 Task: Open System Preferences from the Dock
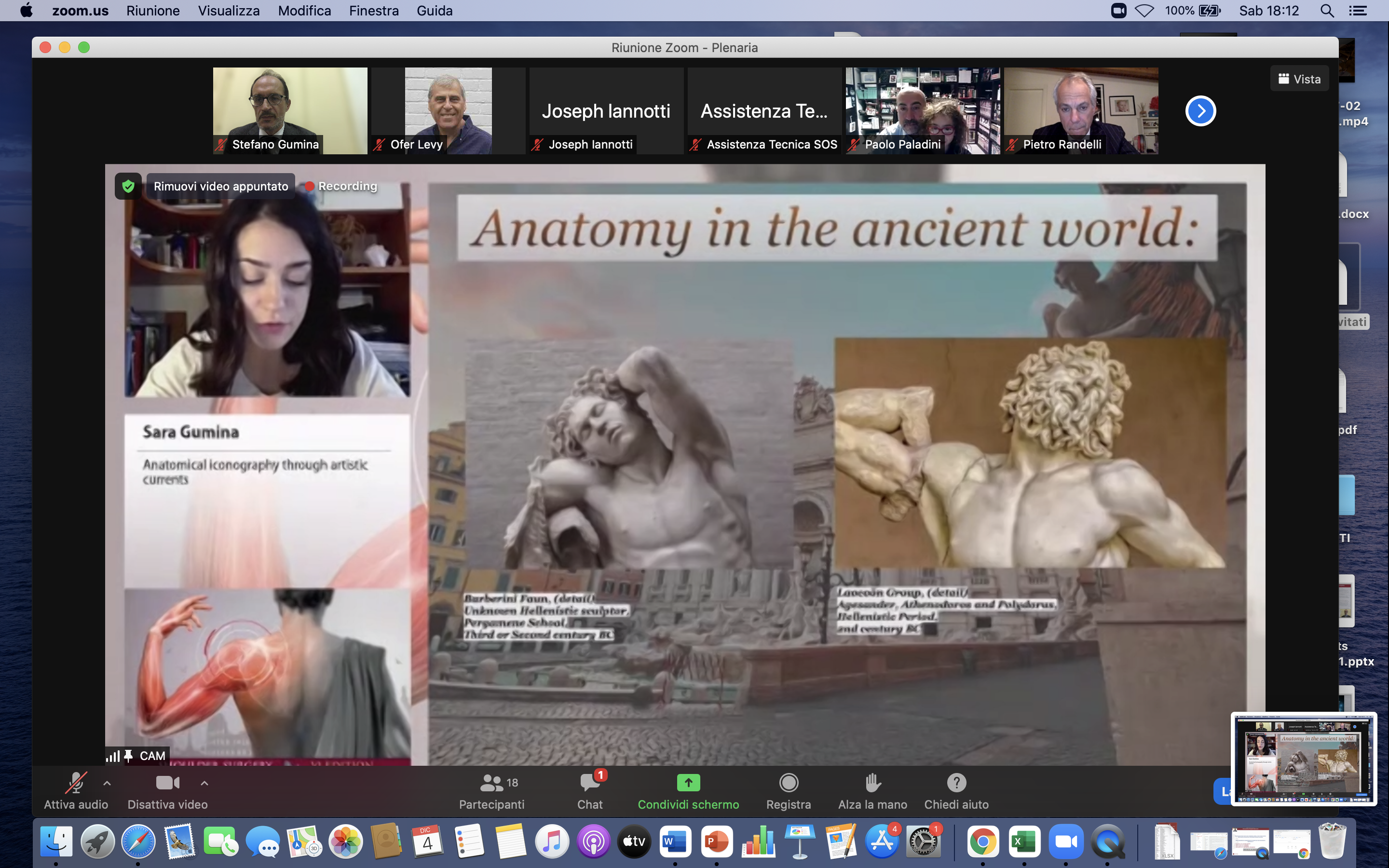coord(923,841)
